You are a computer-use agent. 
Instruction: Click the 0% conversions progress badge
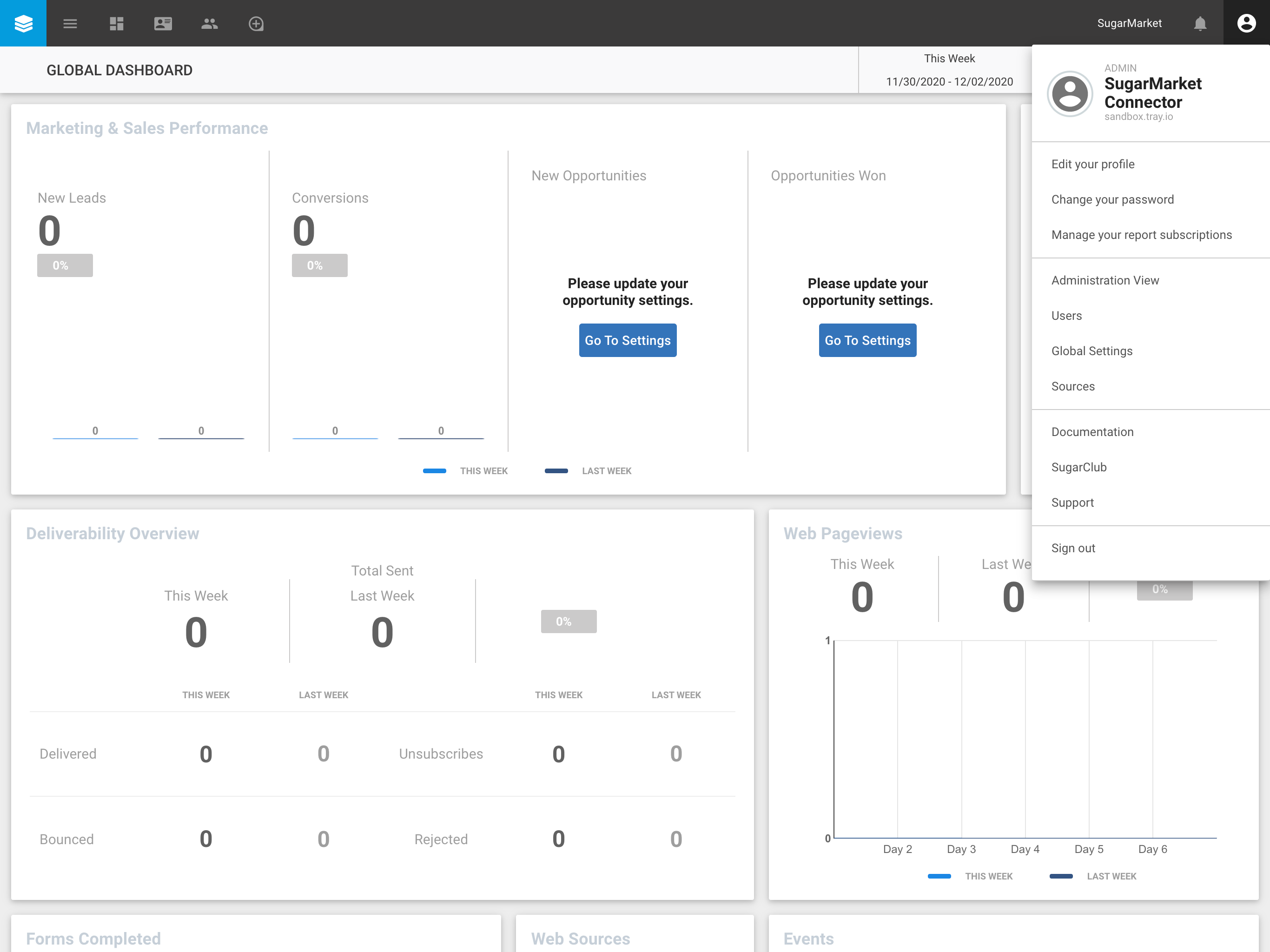(x=319, y=264)
